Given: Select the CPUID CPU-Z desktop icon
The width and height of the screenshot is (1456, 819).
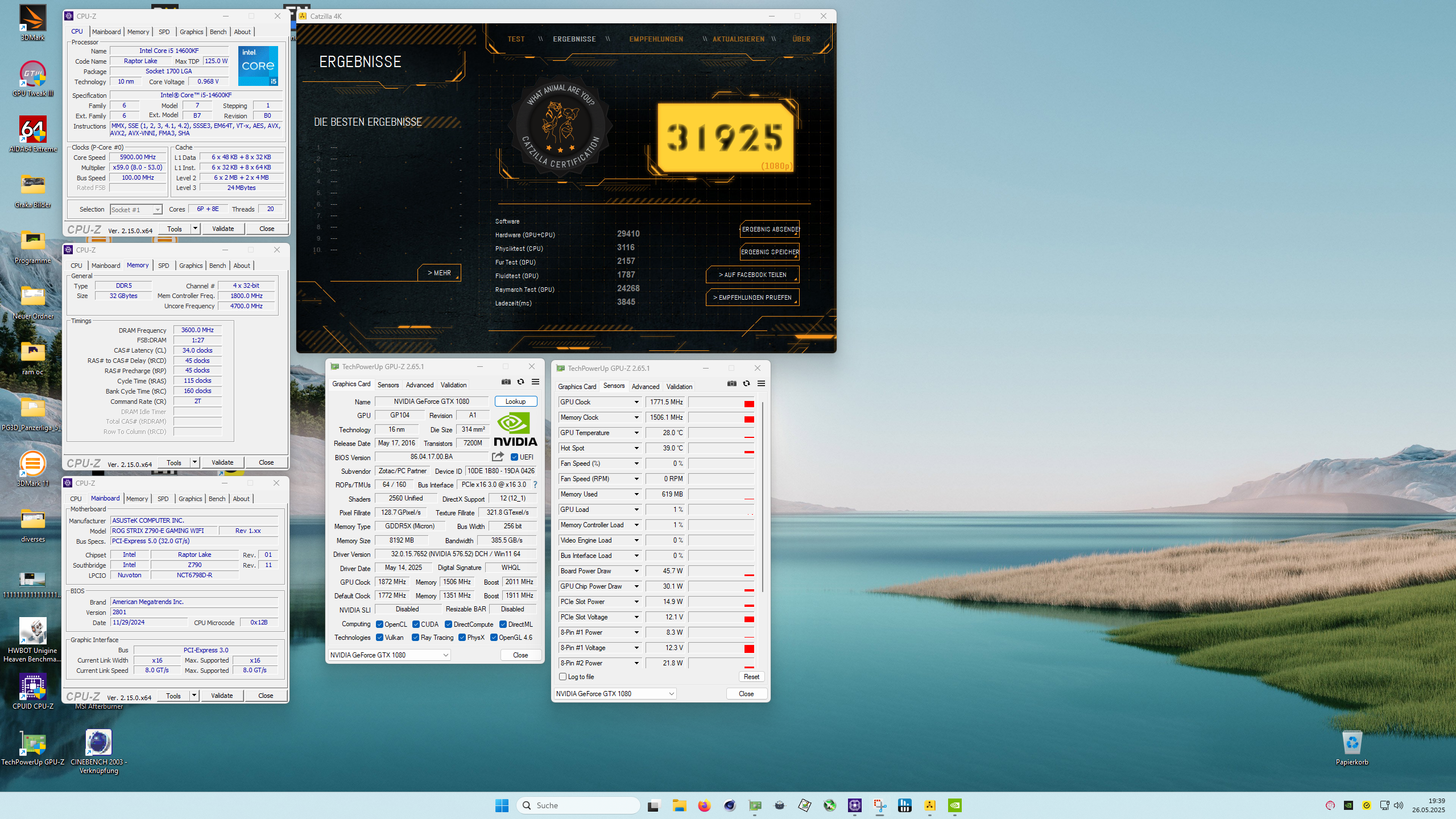Looking at the screenshot, I should pyautogui.click(x=33, y=692).
